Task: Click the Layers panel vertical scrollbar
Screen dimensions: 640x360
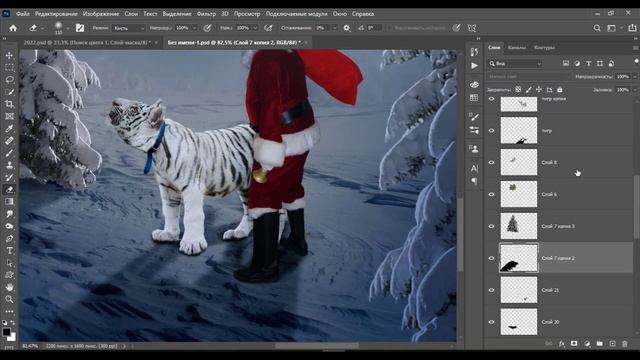Action: [x=636, y=206]
